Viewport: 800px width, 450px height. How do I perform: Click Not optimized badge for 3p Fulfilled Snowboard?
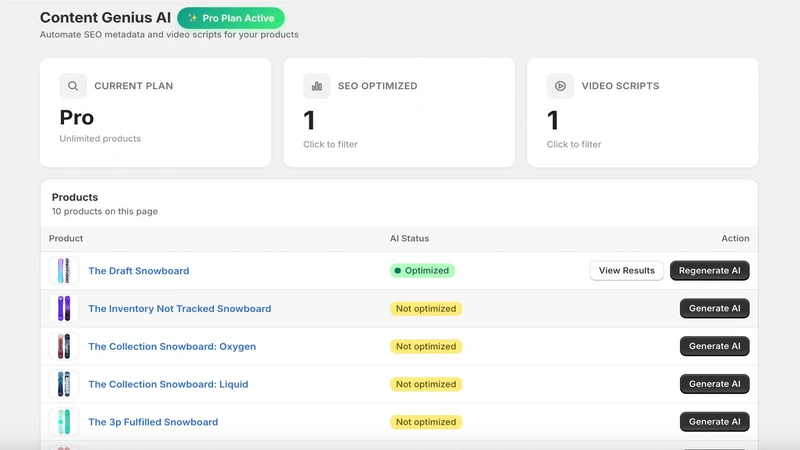426,421
